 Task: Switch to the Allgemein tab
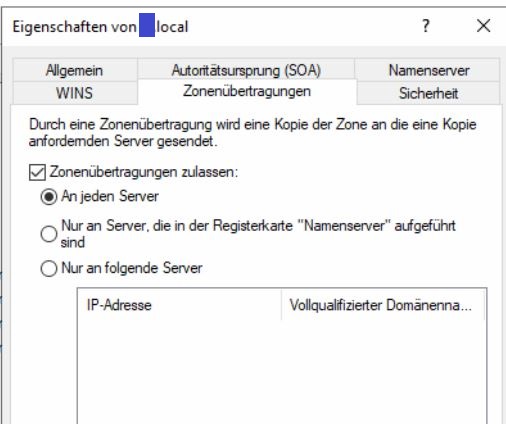pos(75,70)
